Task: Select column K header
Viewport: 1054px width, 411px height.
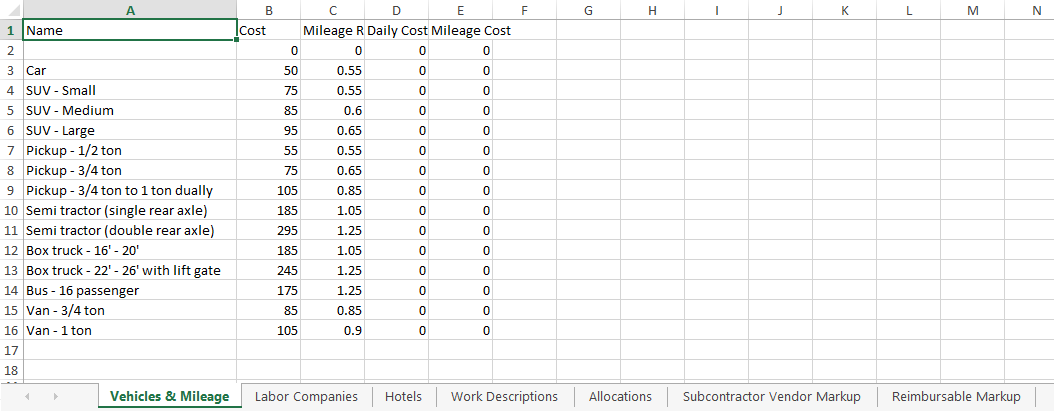Action: pos(844,10)
